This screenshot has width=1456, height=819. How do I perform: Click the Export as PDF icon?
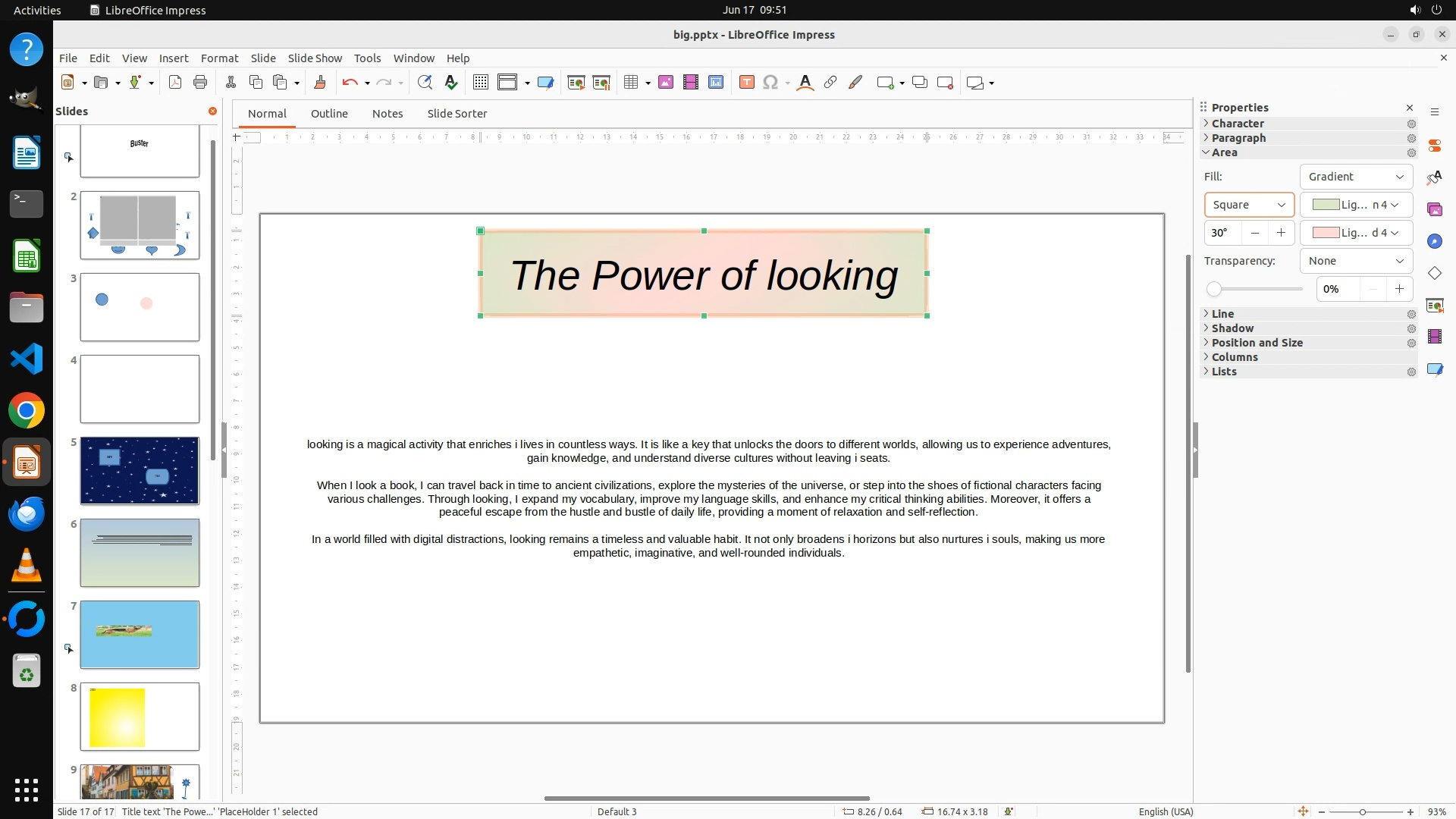[175, 83]
